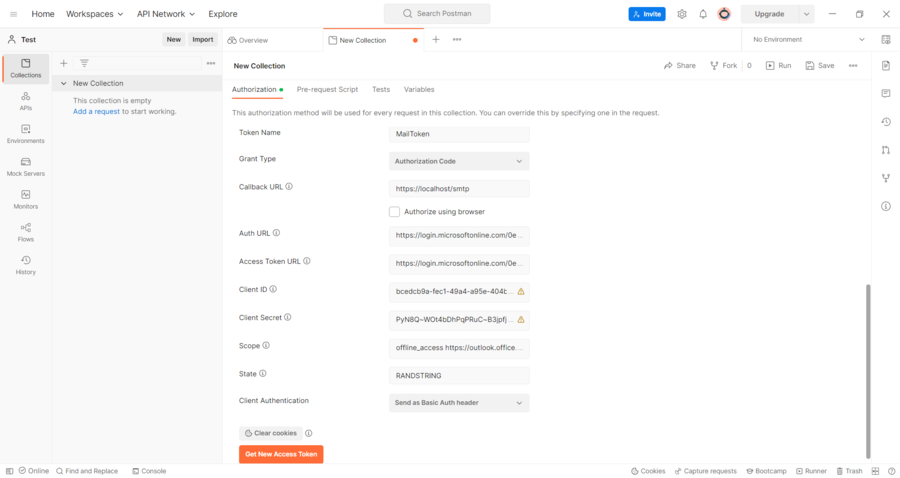Open collection info right sidebar icon

pos(886,206)
